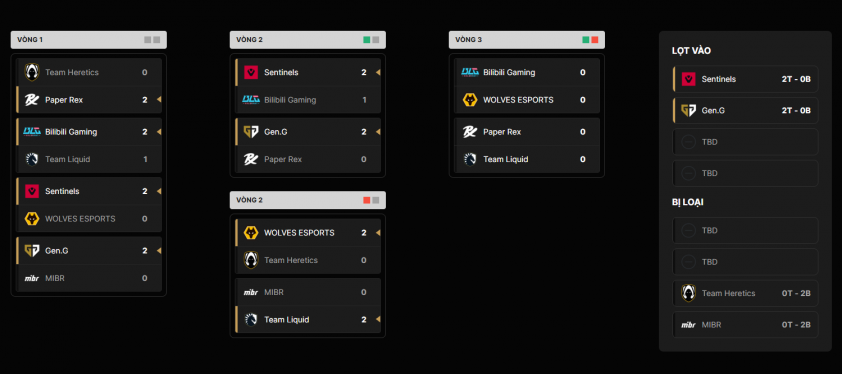This screenshot has width=842, height=374.
Task: Select the Paper Rex logo in Vòng 1
Action: 32,100
